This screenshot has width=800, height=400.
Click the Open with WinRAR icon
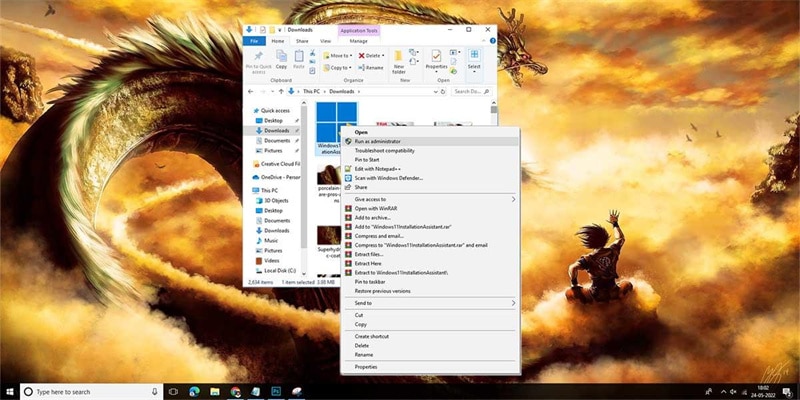click(x=348, y=209)
